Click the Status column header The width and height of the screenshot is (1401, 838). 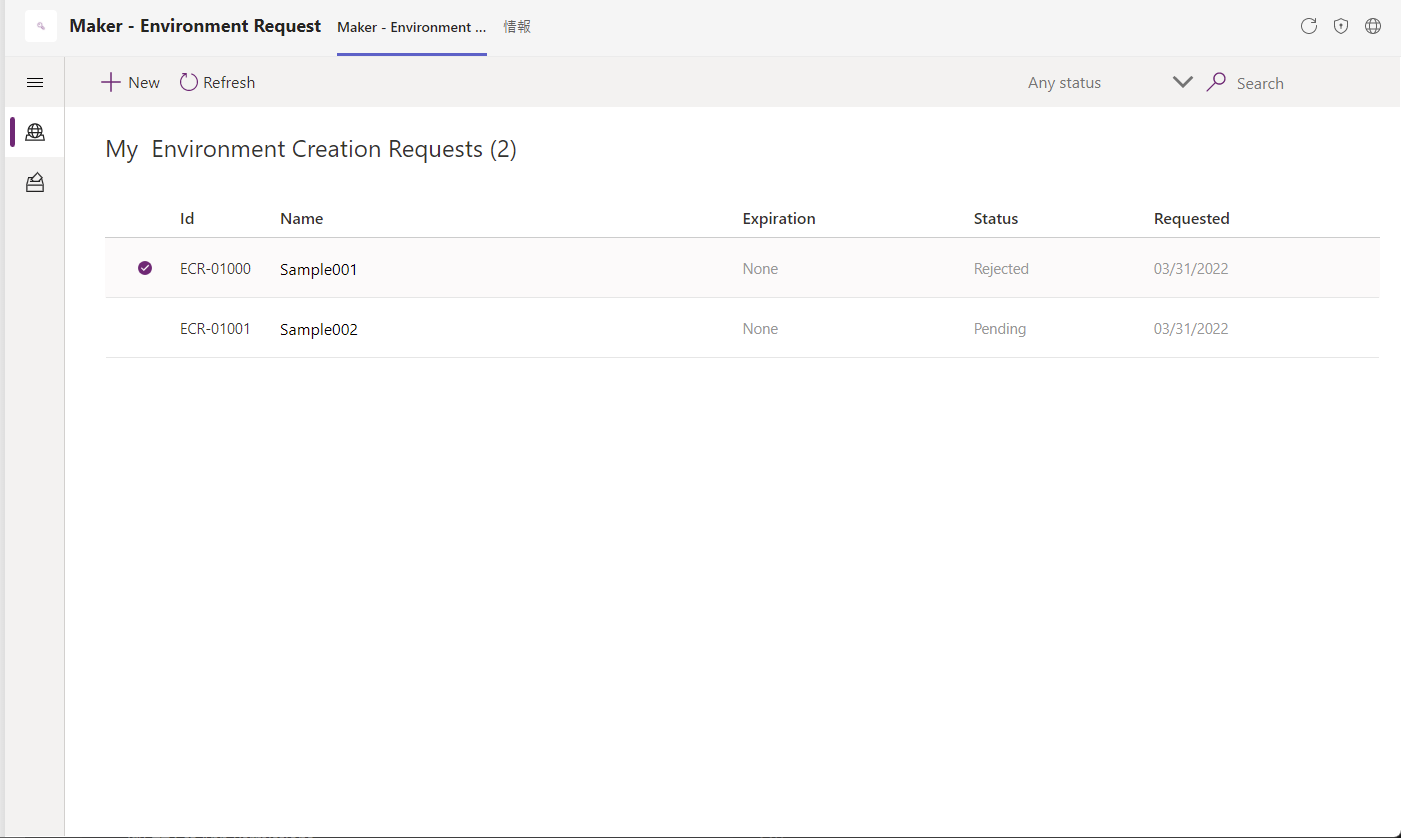(996, 218)
